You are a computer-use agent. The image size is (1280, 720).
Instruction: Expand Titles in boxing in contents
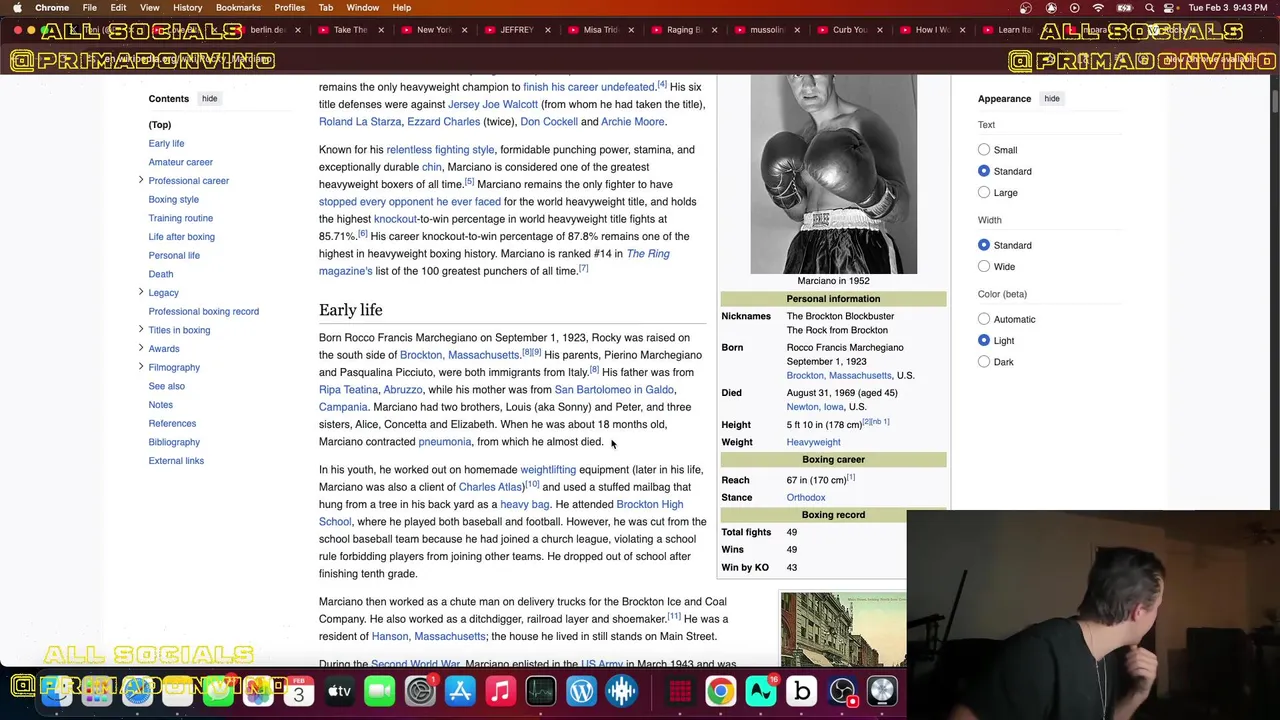tap(141, 329)
